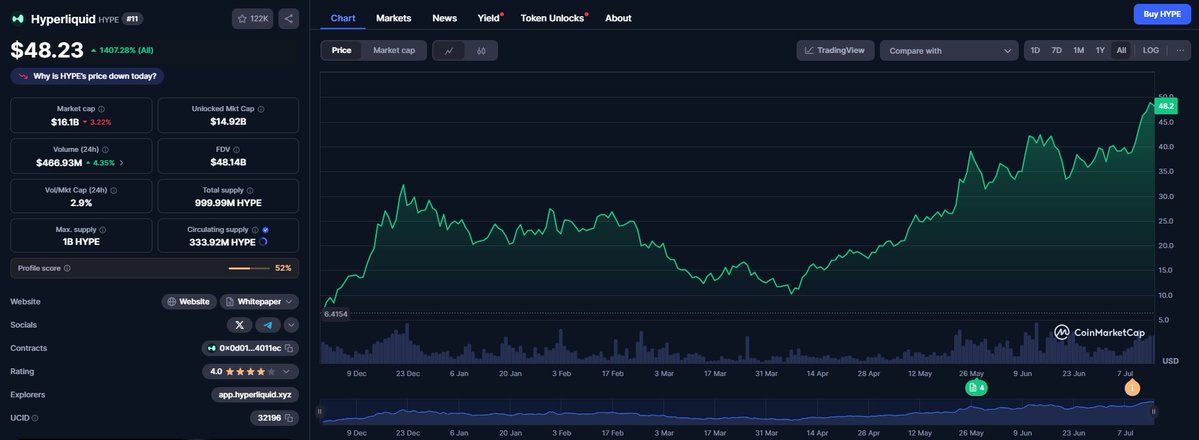Switch to line chart view

tap(449, 51)
